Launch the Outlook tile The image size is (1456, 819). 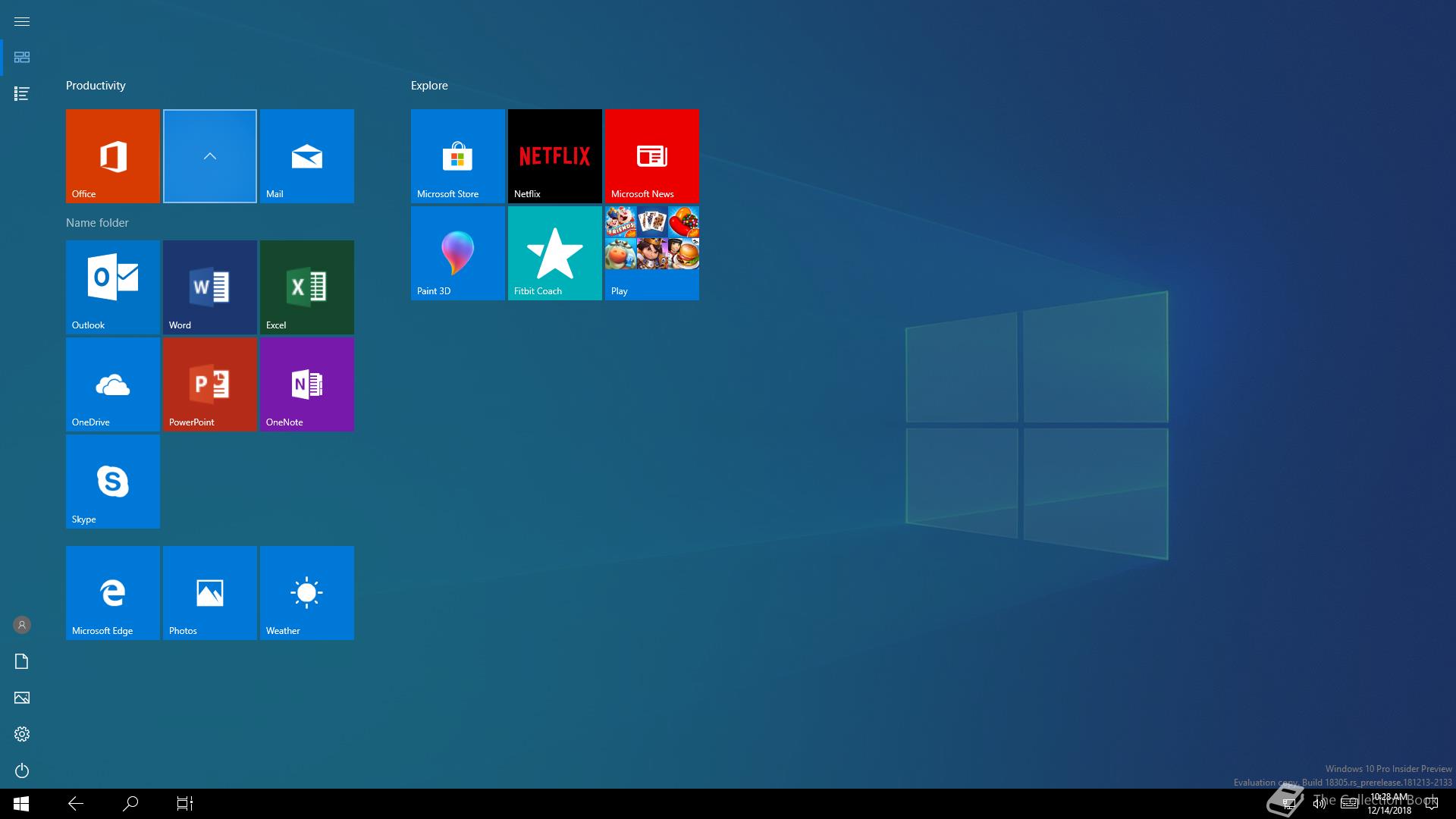click(x=113, y=287)
